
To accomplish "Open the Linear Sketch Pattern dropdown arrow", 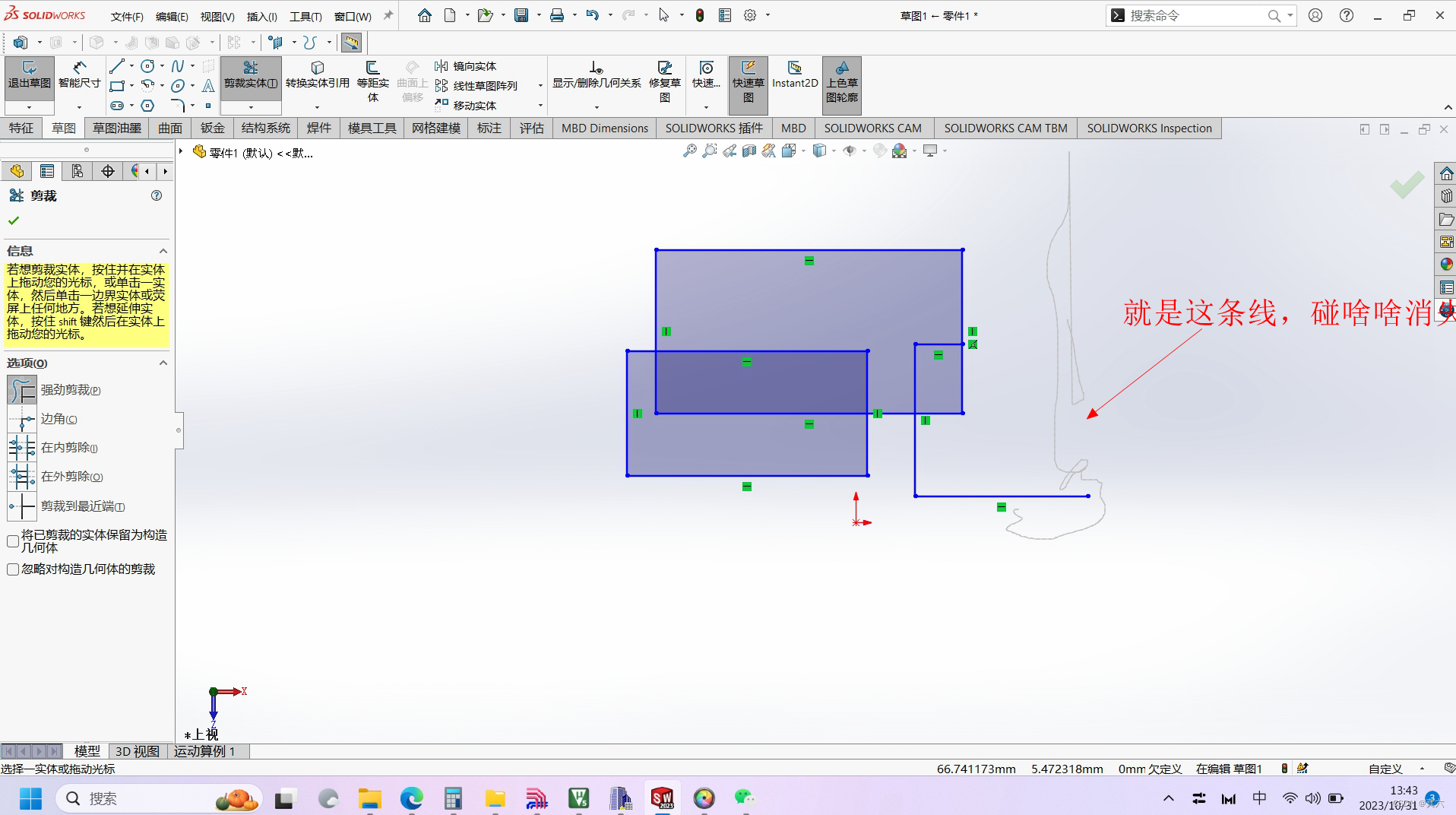I will point(540,86).
